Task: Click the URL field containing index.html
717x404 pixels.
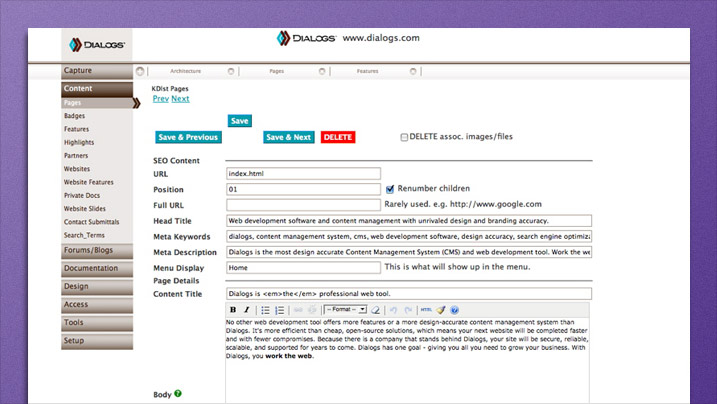Action: pyautogui.click(x=303, y=174)
